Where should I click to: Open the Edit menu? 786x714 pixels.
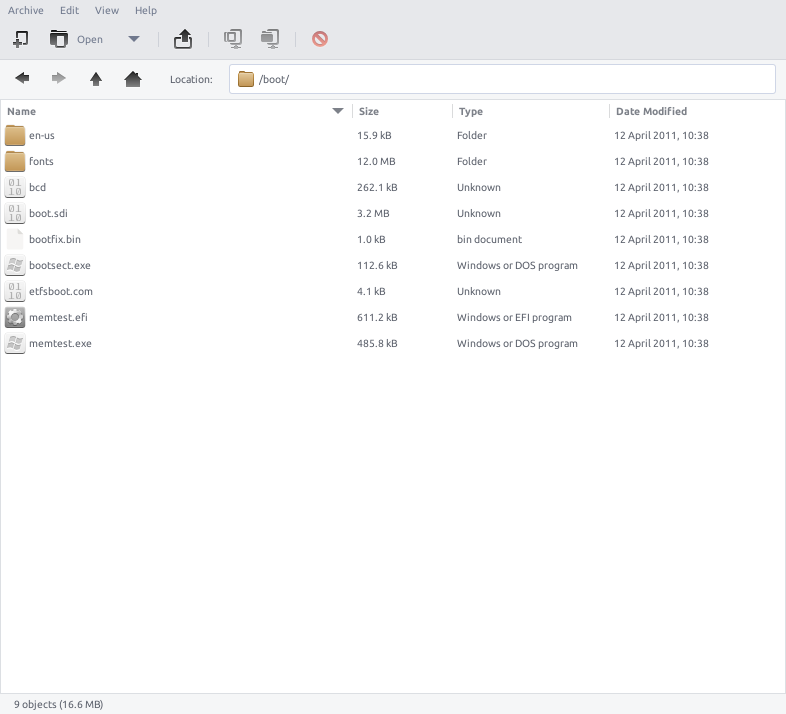tap(69, 10)
